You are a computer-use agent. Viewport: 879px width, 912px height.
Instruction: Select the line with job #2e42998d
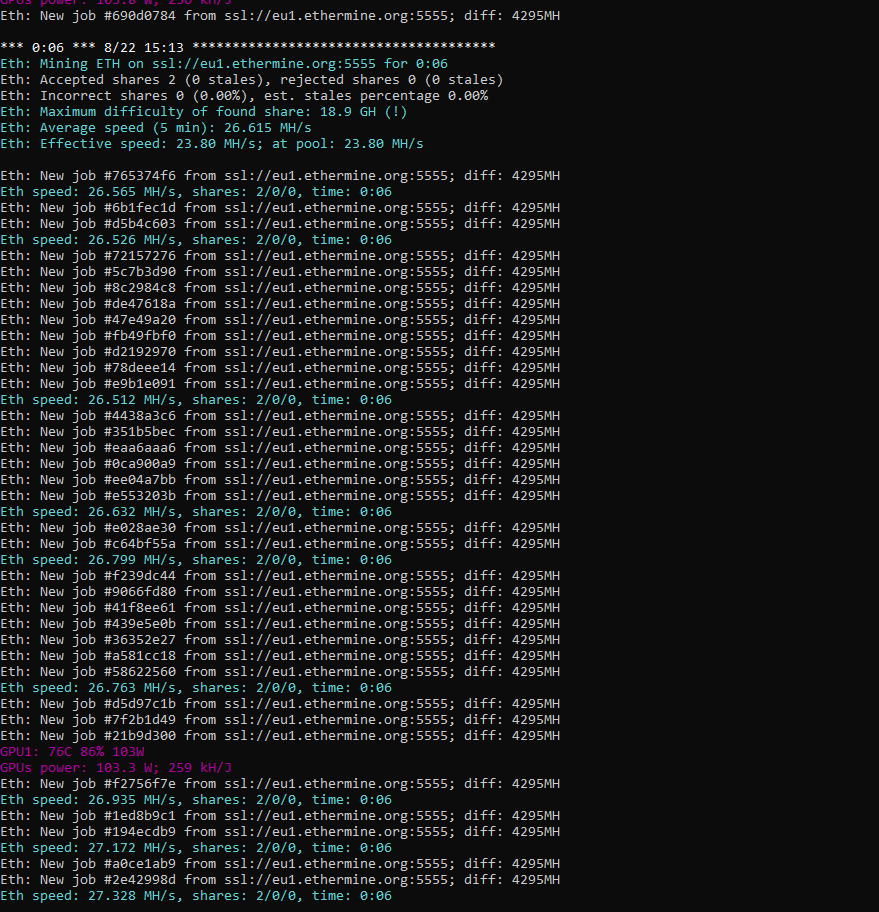(x=280, y=879)
